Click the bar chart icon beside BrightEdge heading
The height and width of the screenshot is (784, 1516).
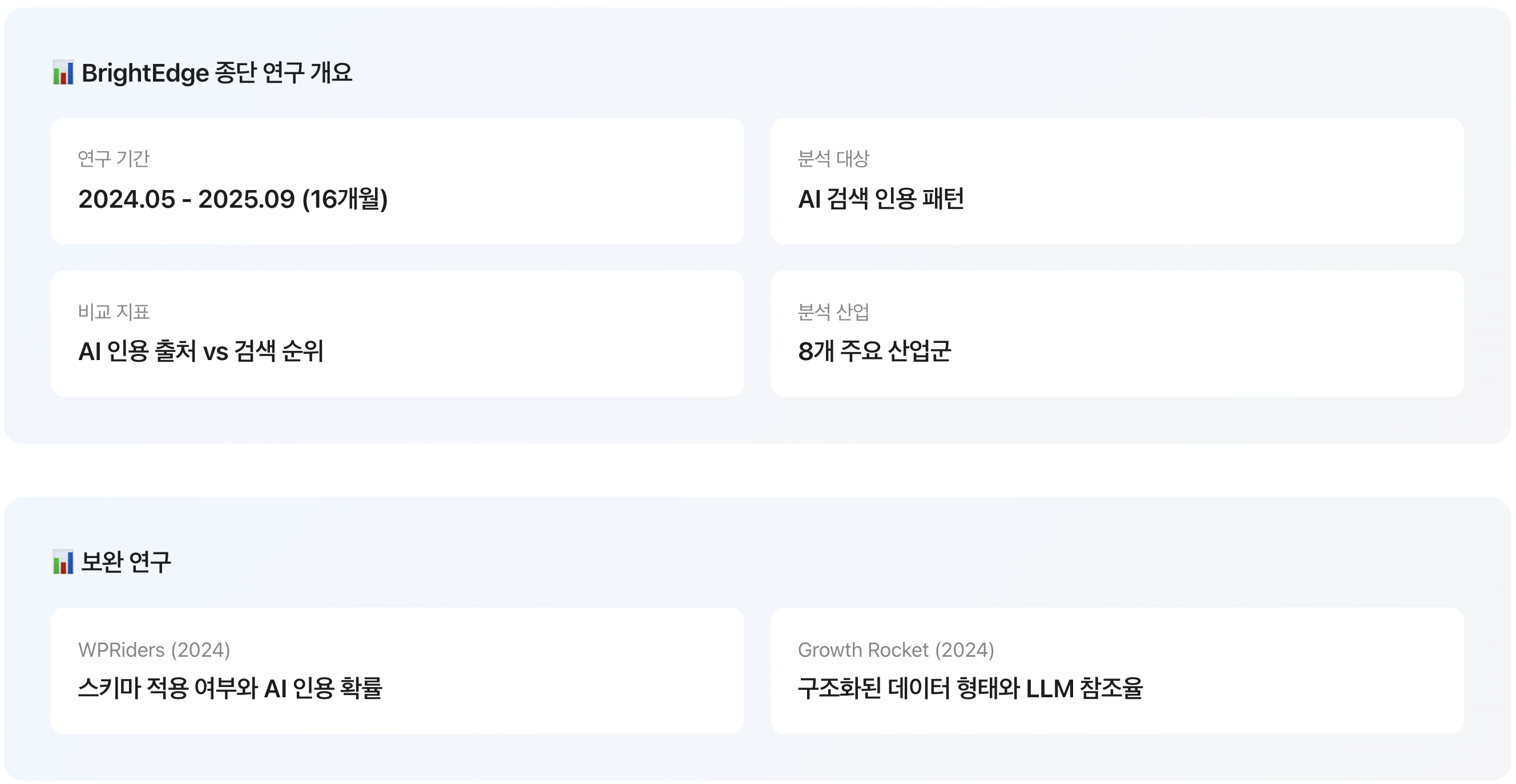coord(63,73)
